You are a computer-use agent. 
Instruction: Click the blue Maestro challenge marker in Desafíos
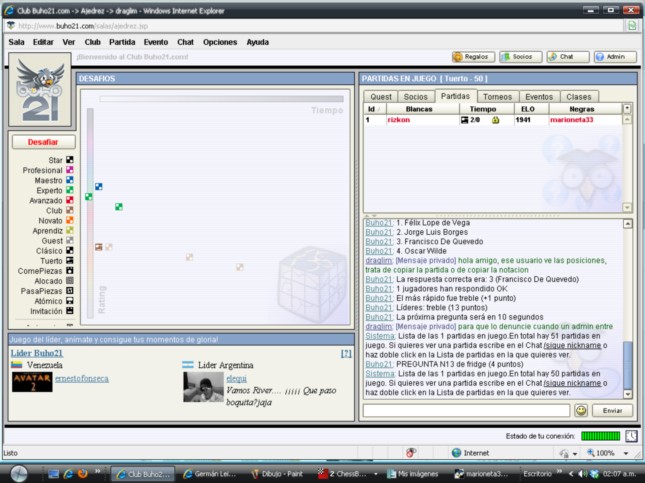(99, 187)
